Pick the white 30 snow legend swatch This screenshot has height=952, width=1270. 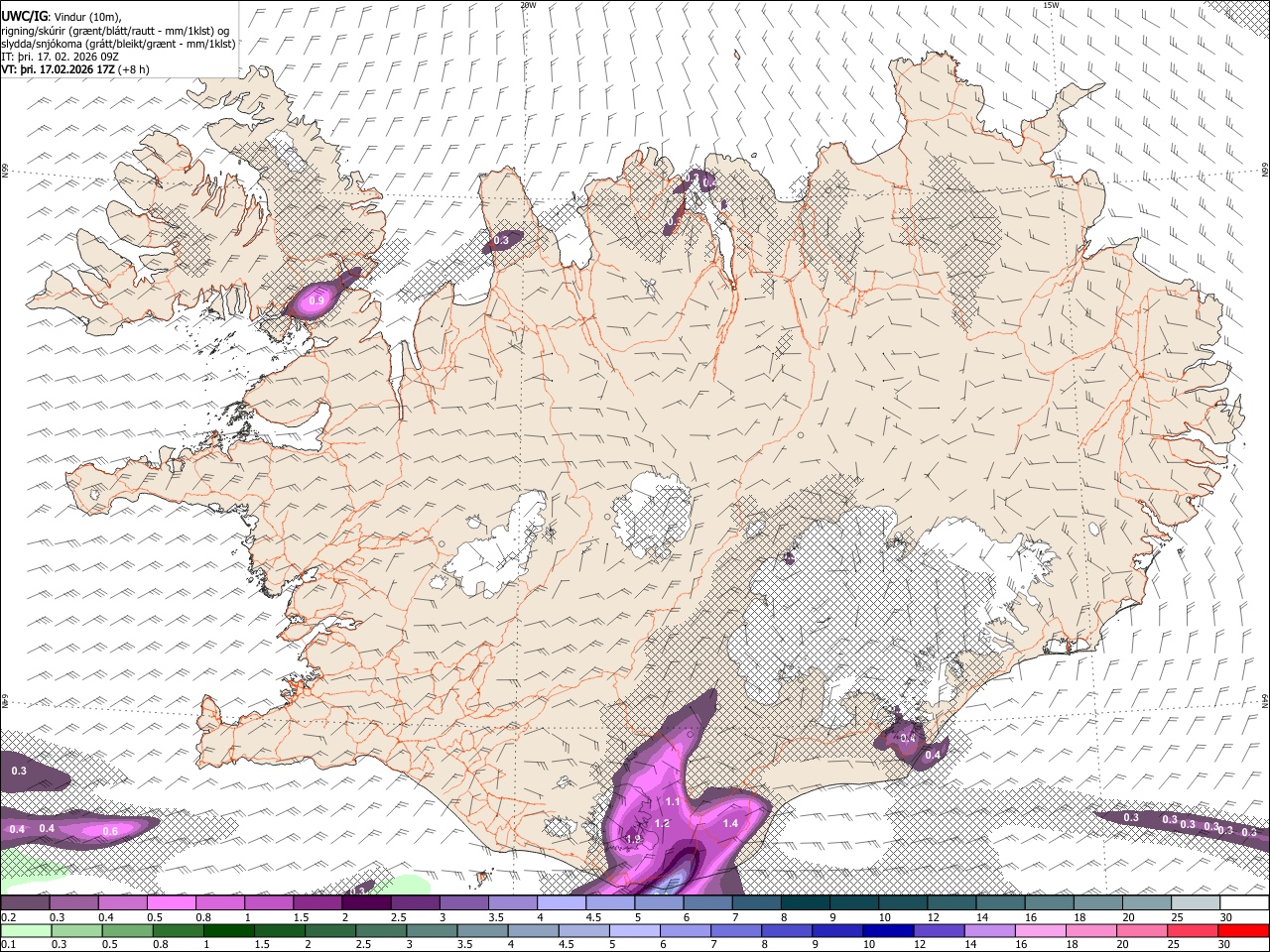[1244, 903]
